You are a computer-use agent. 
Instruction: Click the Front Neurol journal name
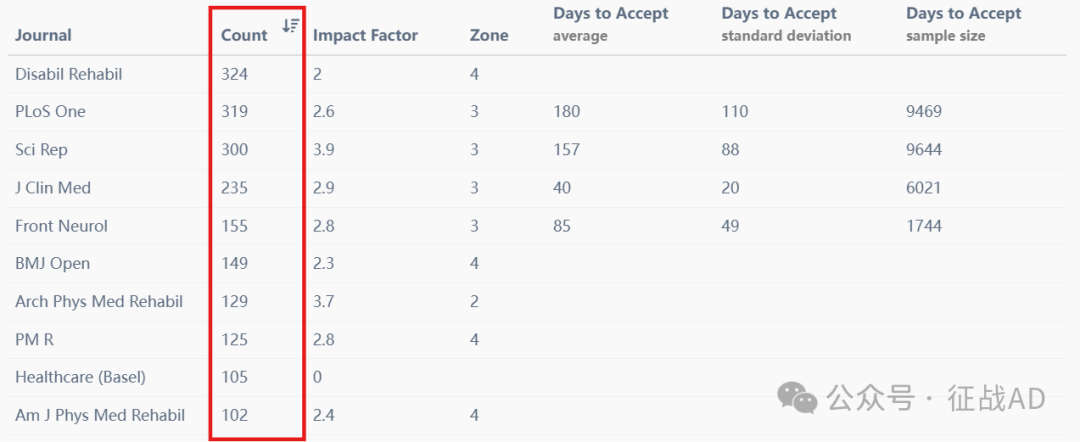tap(61, 226)
